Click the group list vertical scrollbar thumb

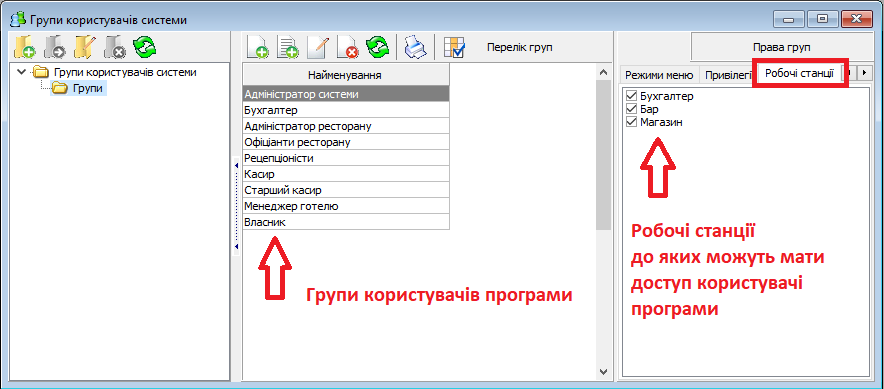(x=603, y=154)
